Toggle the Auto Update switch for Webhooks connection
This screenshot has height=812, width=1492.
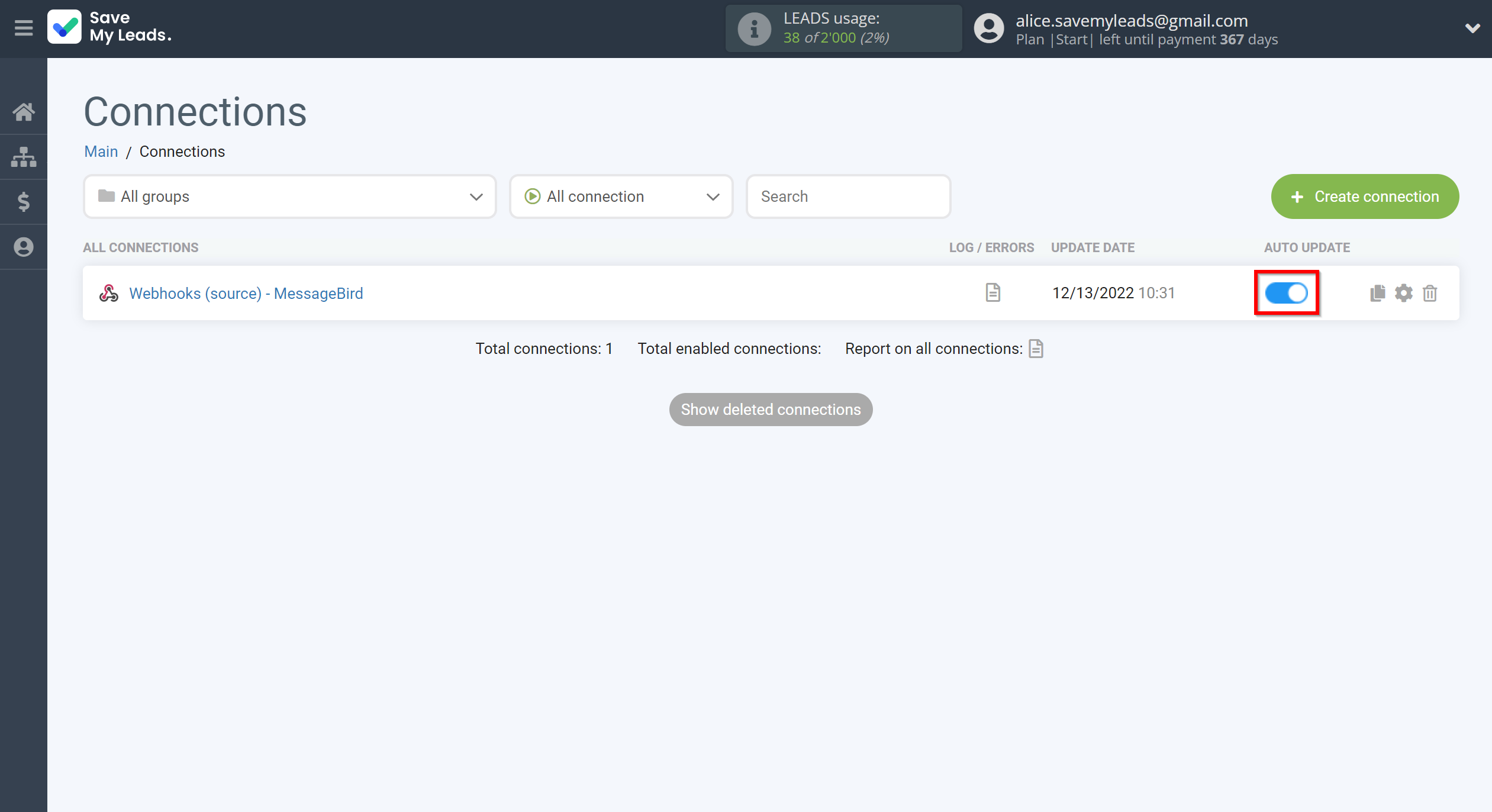point(1287,293)
